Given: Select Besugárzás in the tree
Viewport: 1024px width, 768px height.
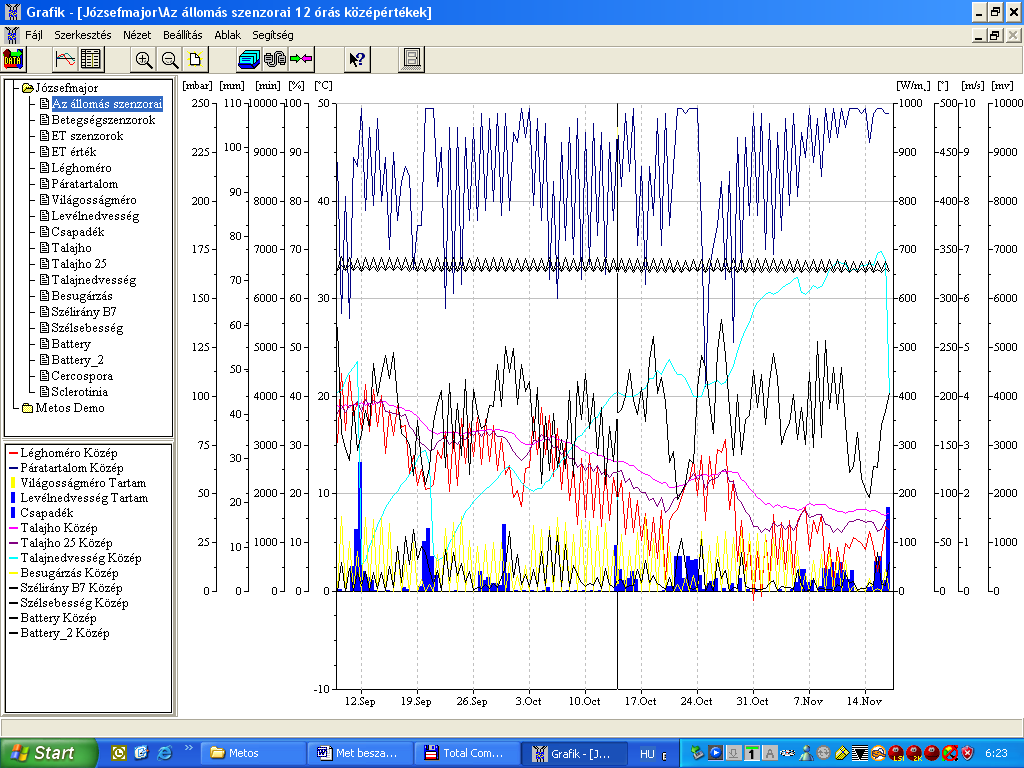Looking at the screenshot, I should 82,296.
